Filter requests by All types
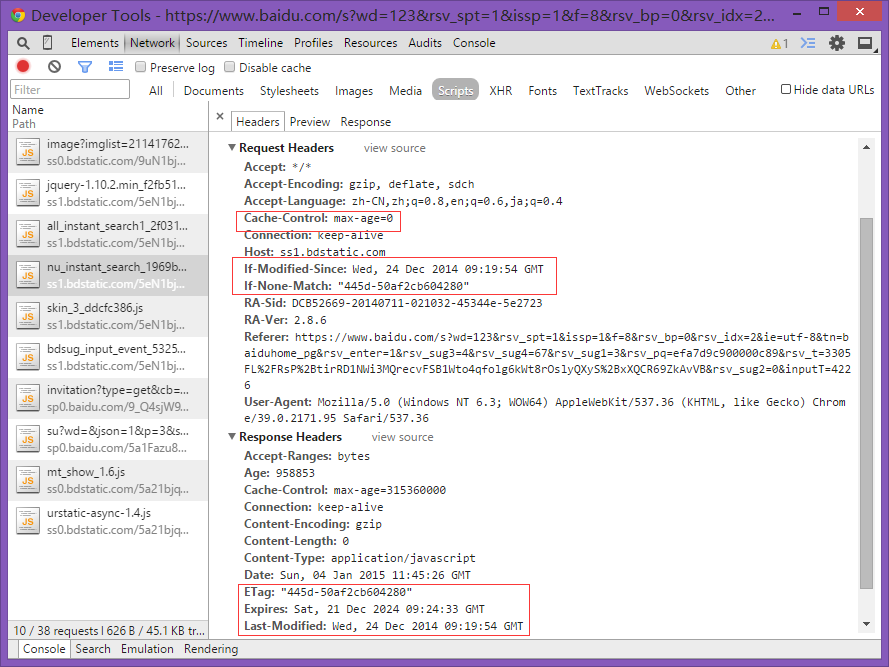This screenshot has width=889, height=667. tap(156, 91)
